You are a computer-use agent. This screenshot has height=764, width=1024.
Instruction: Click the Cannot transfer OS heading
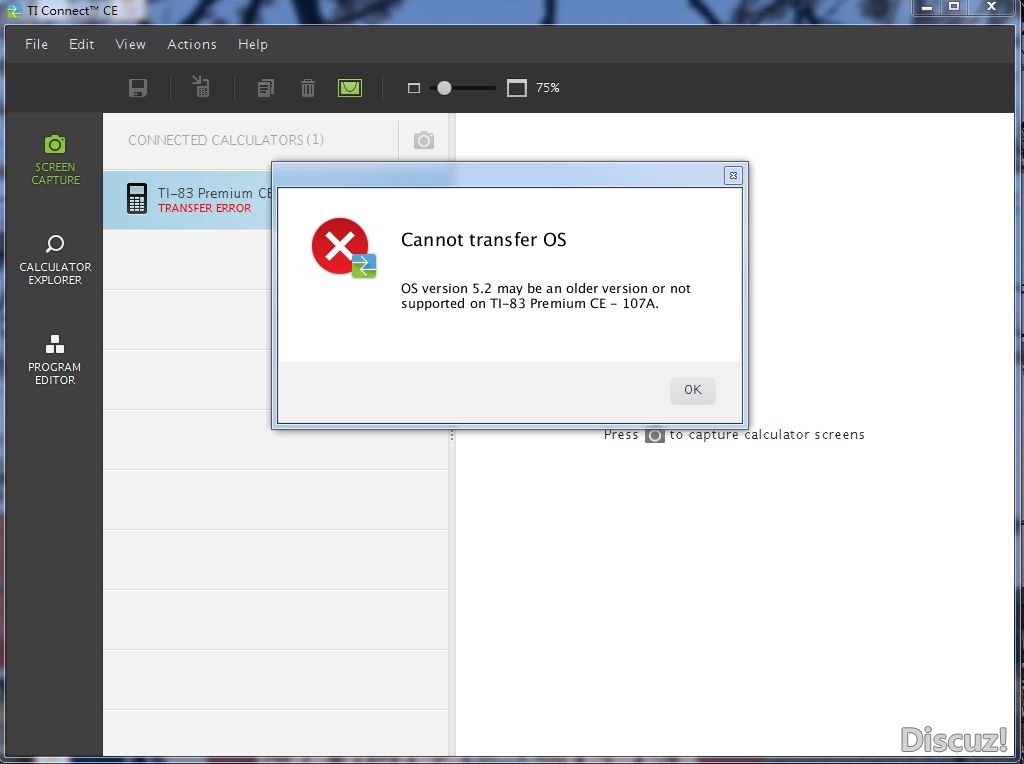484,240
